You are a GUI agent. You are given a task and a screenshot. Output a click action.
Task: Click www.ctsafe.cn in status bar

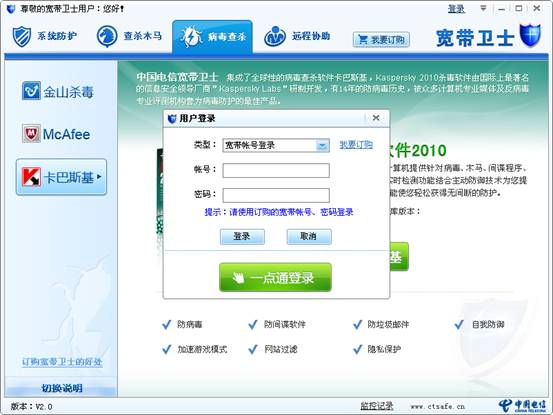click(438, 406)
